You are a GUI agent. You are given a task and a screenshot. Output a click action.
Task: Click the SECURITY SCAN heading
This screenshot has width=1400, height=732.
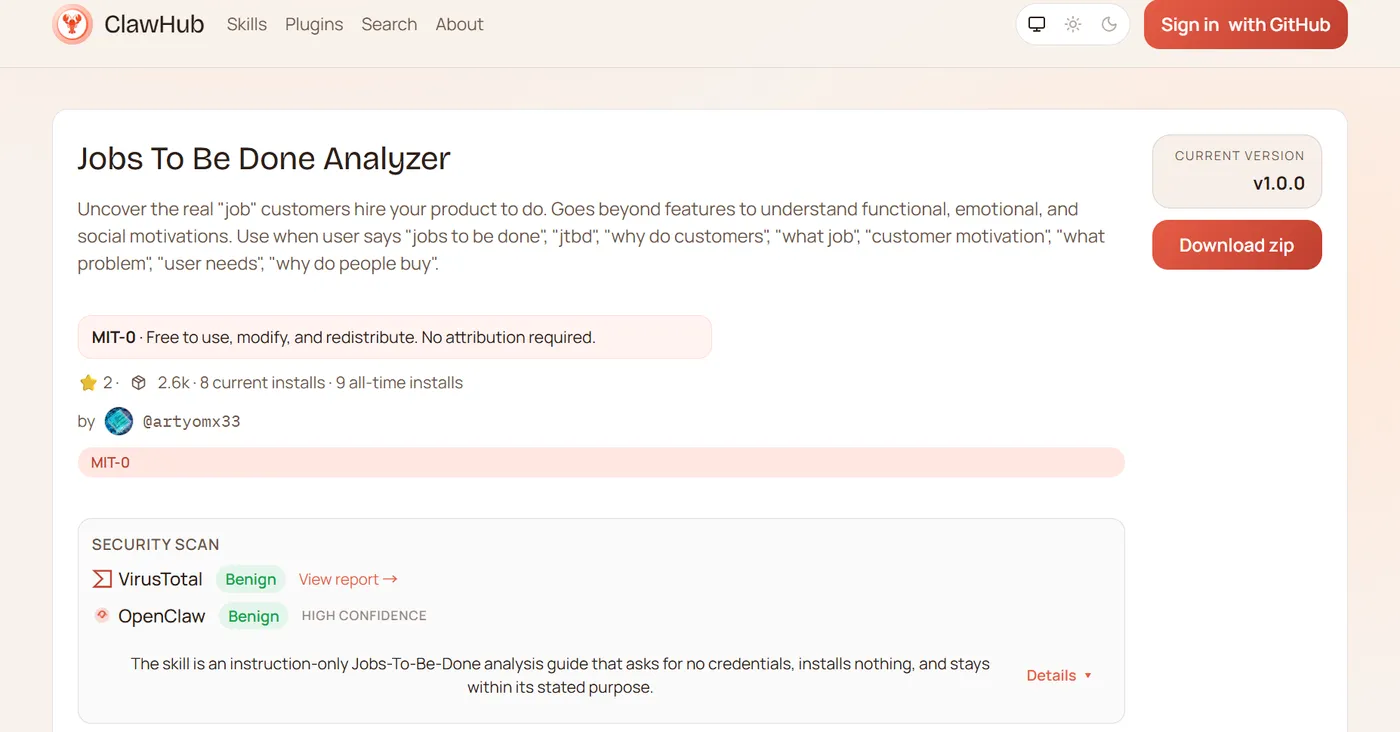click(x=156, y=545)
